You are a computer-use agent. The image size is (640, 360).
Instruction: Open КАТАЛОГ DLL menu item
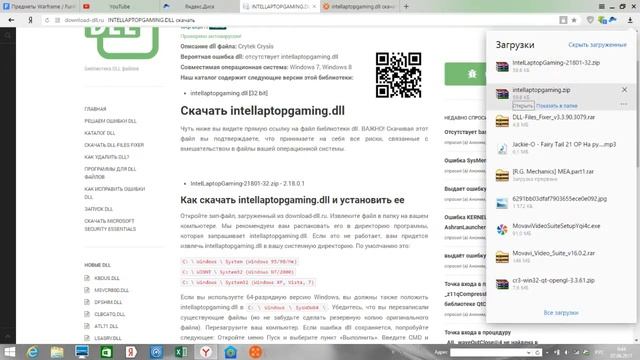[100, 133]
